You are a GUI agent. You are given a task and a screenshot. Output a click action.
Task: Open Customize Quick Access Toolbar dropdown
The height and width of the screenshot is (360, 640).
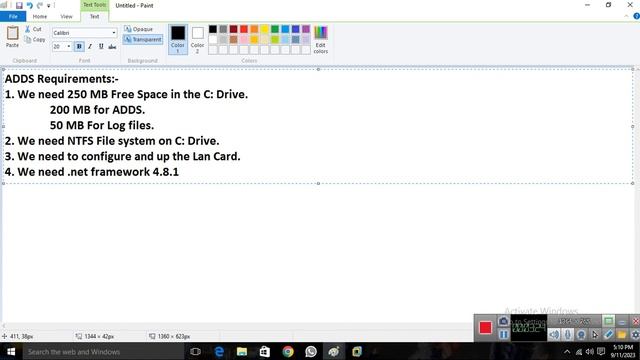pos(49,6)
